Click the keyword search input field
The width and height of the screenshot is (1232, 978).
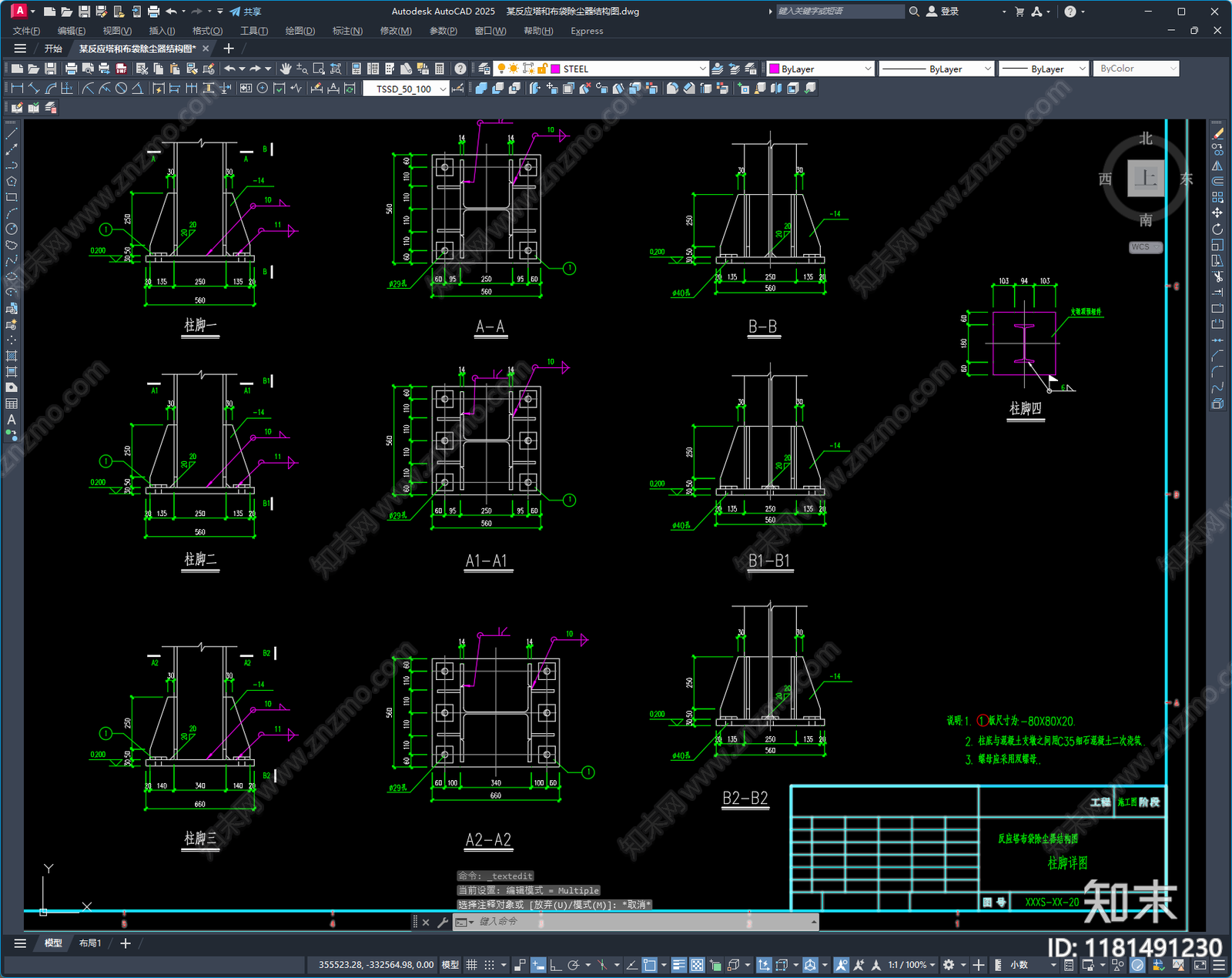839,12
